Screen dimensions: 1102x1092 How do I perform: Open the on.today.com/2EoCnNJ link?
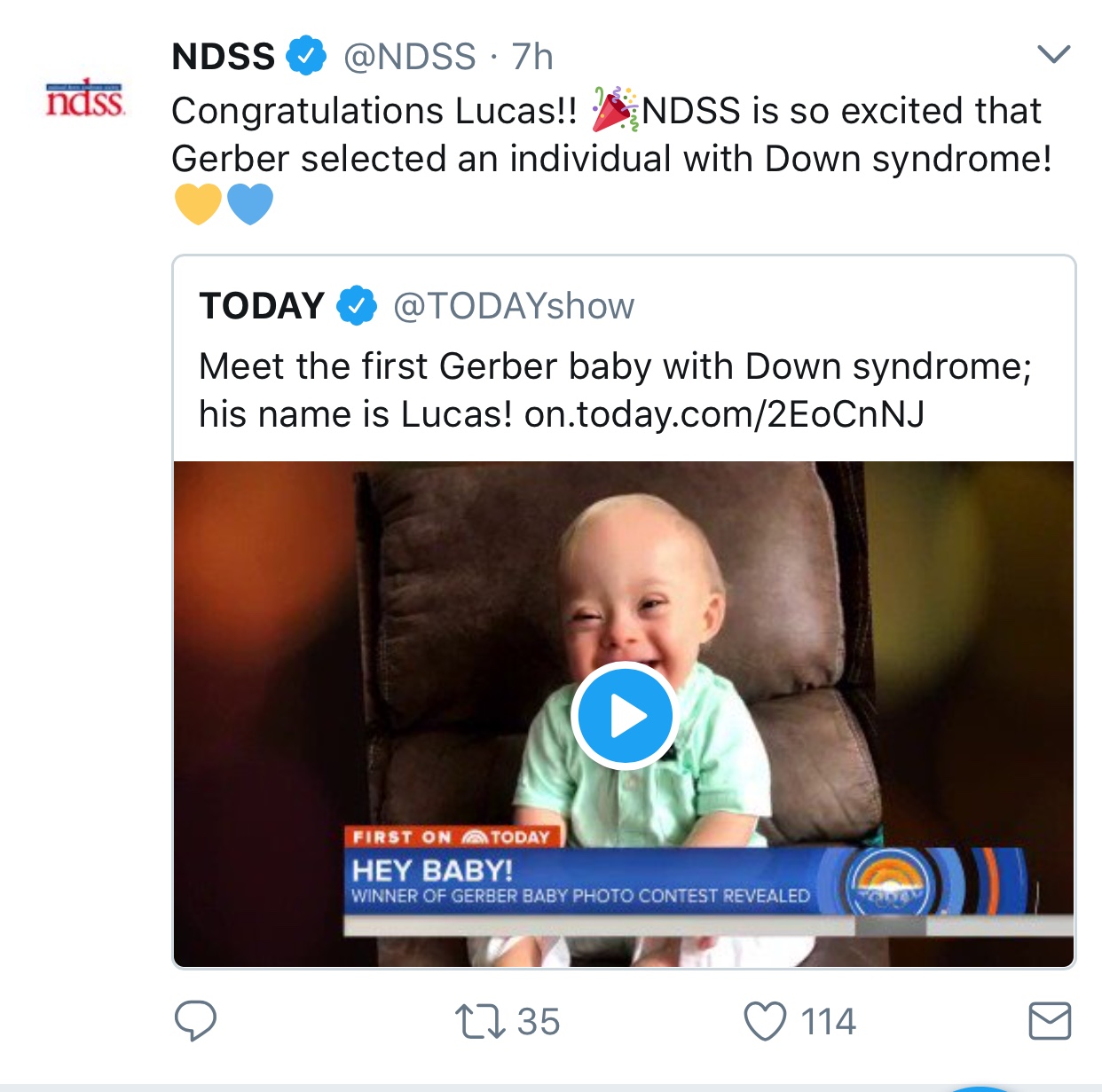724,414
